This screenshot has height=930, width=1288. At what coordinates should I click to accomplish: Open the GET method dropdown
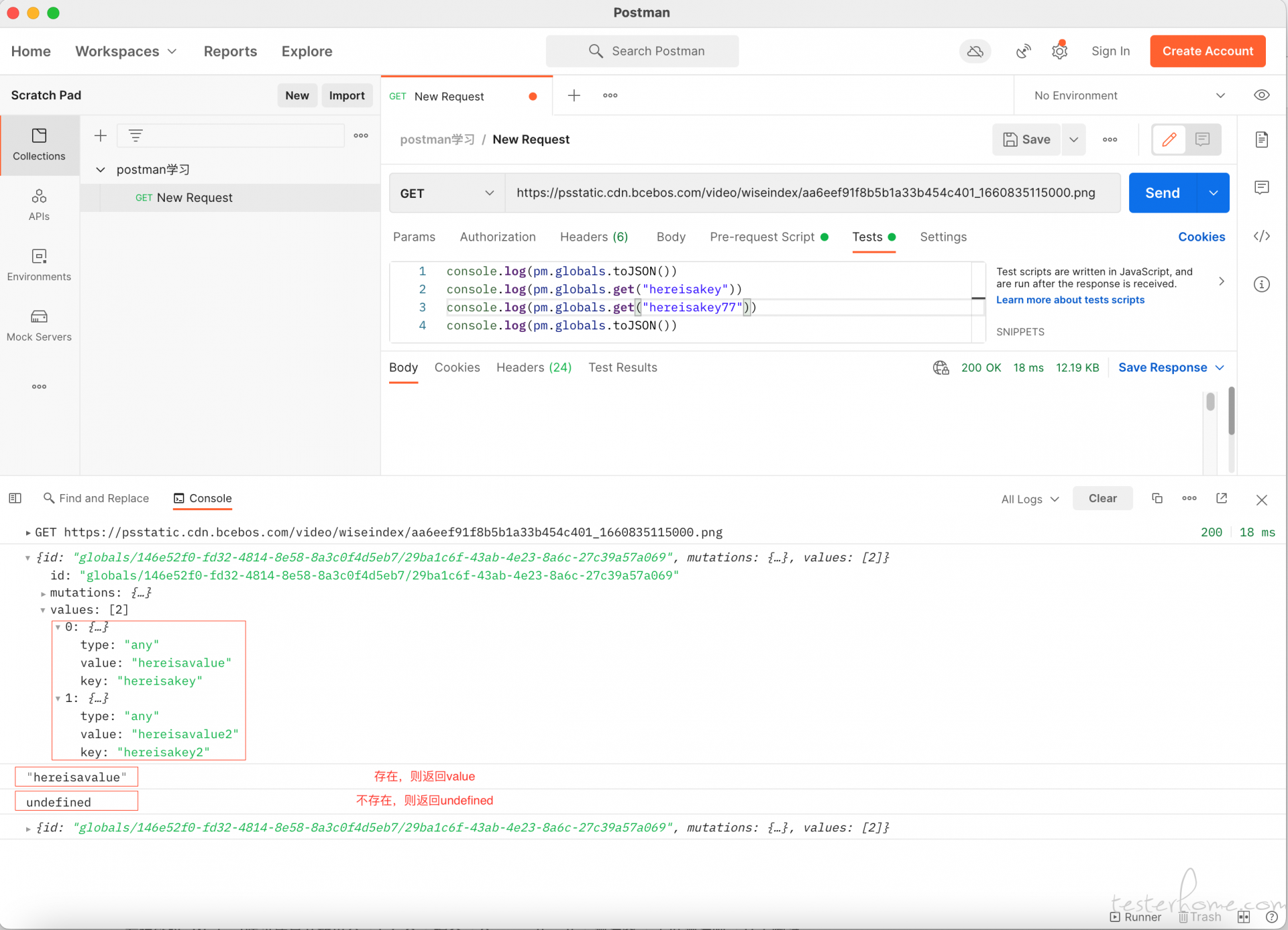coord(447,193)
